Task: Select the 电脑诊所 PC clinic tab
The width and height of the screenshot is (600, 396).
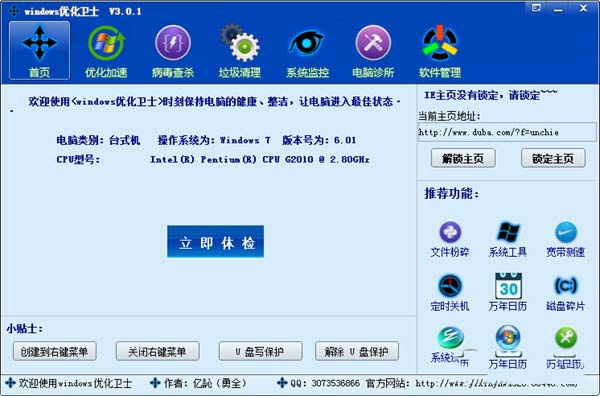Action: coord(373,52)
